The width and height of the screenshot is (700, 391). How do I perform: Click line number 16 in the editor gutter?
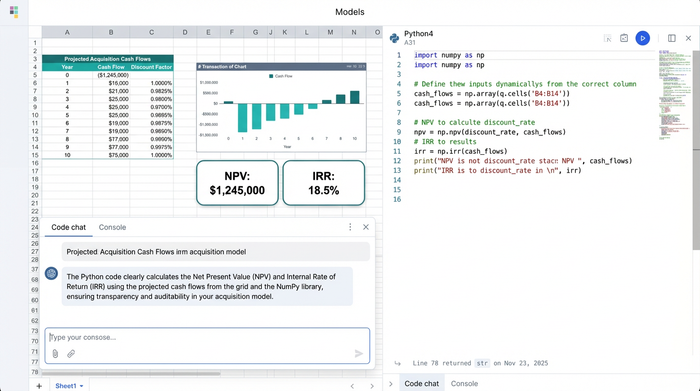click(397, 199)
